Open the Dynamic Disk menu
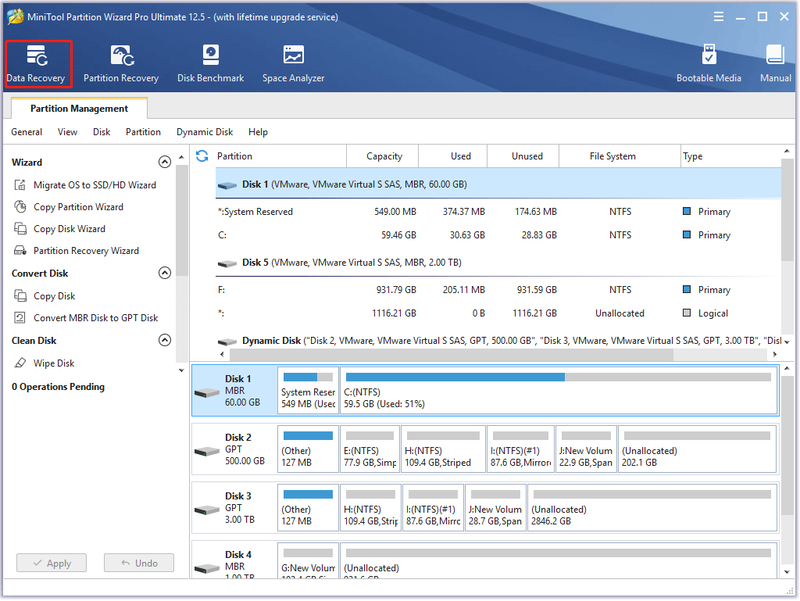 205,132
